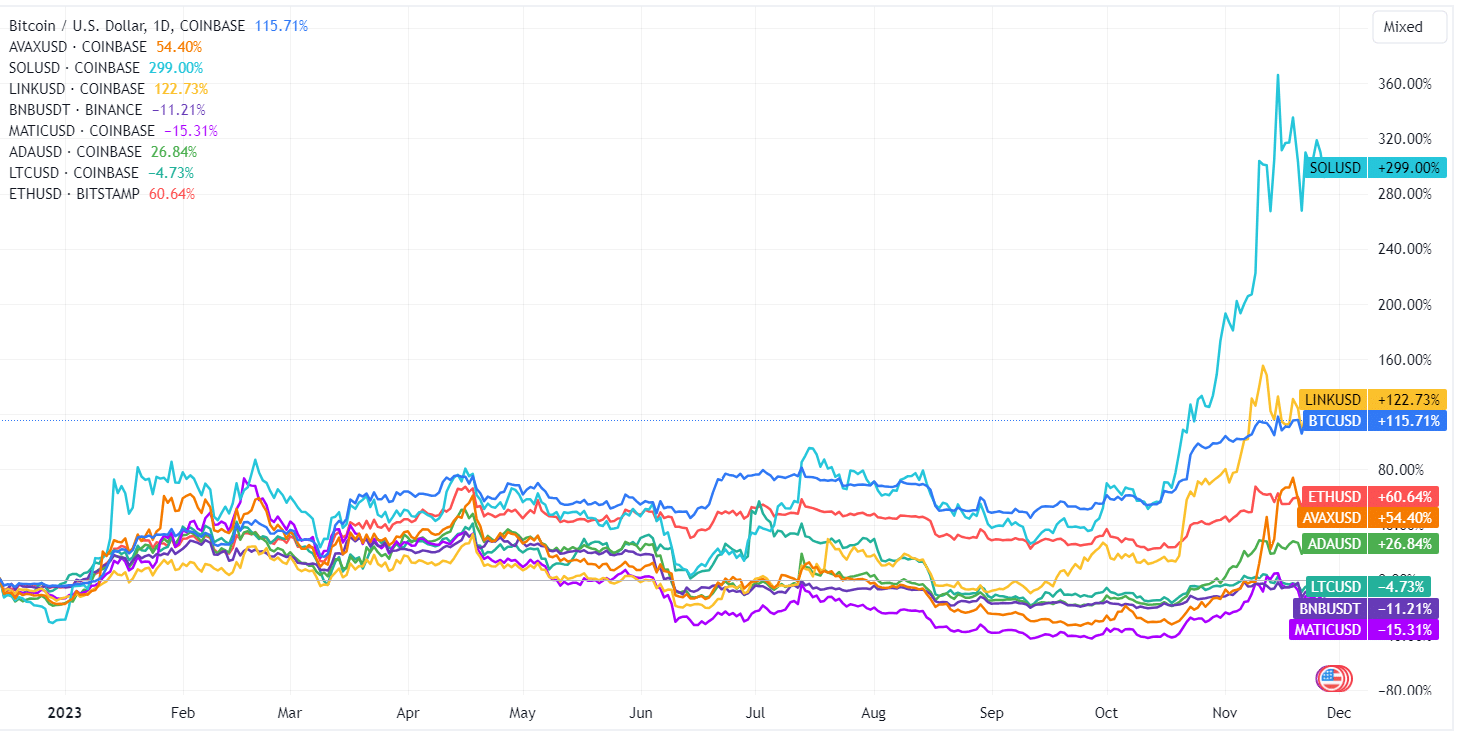Click the ADAUSD +26.84% price label
The height and width of the screenshot is (741, 1457).
point(1372,544)
